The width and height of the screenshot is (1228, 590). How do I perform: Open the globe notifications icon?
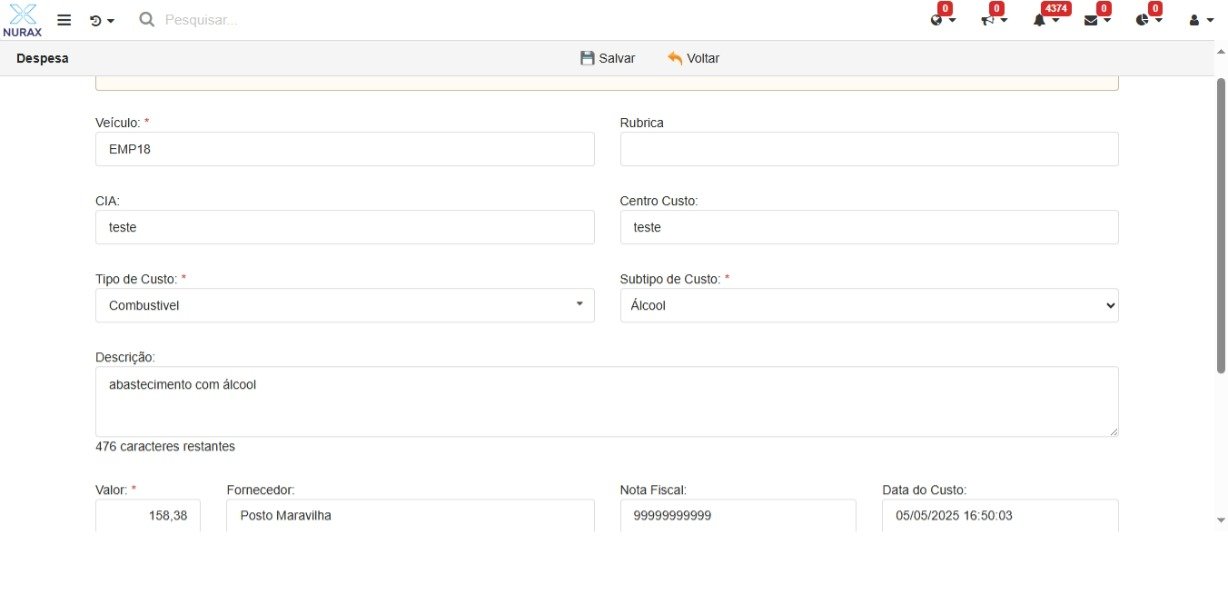click(x=942, y=20)
